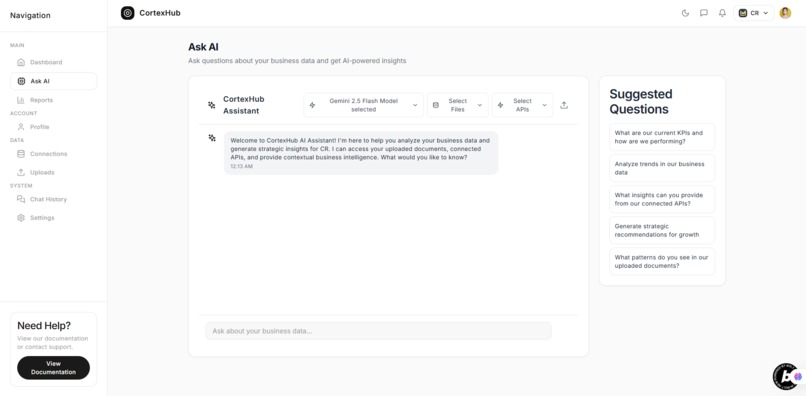Focus the Ask about your business data field
Viewport: 806px width, 396px height.
[x=378, y=331]
